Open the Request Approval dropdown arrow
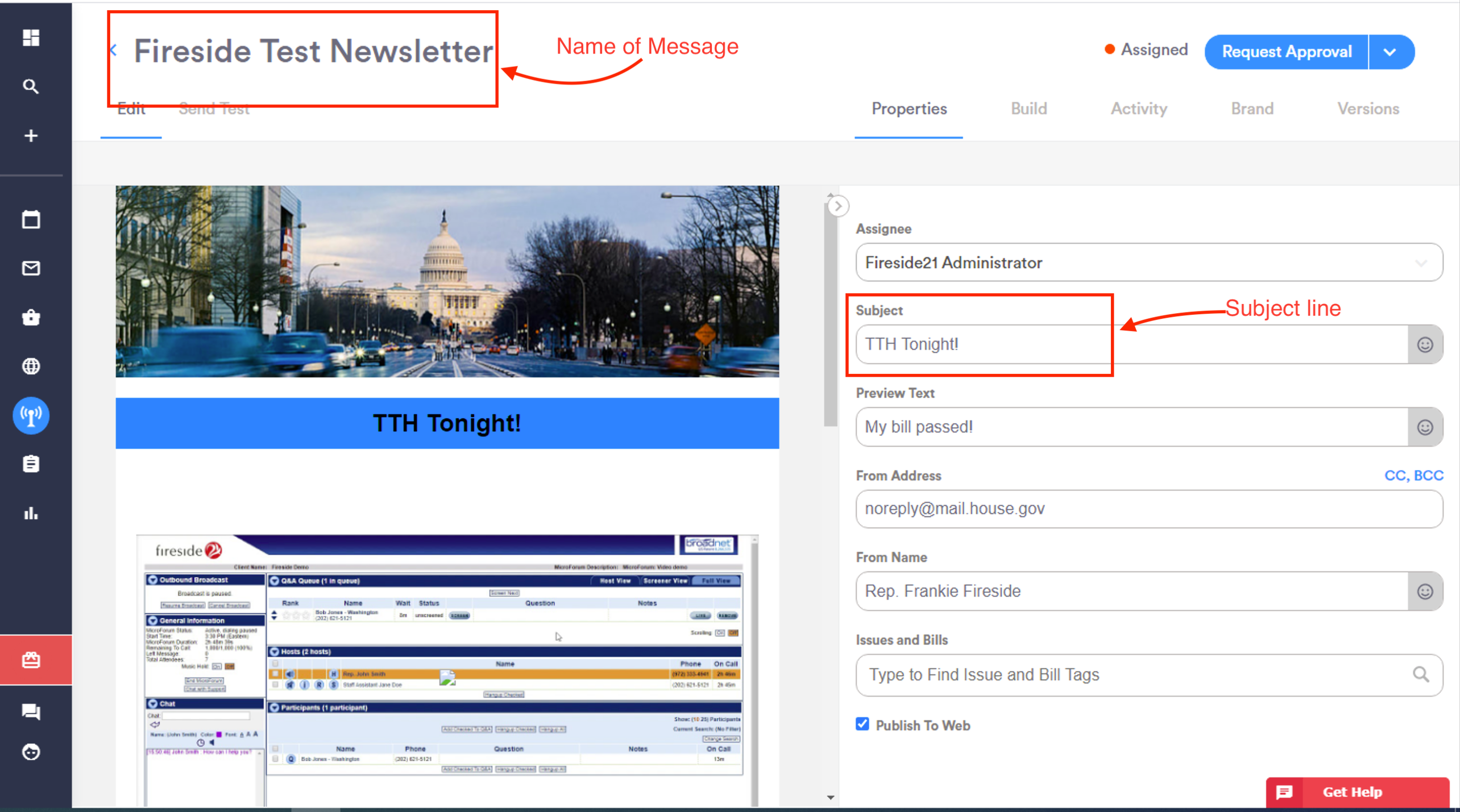1460x812 pixels. coord(1391,52)
